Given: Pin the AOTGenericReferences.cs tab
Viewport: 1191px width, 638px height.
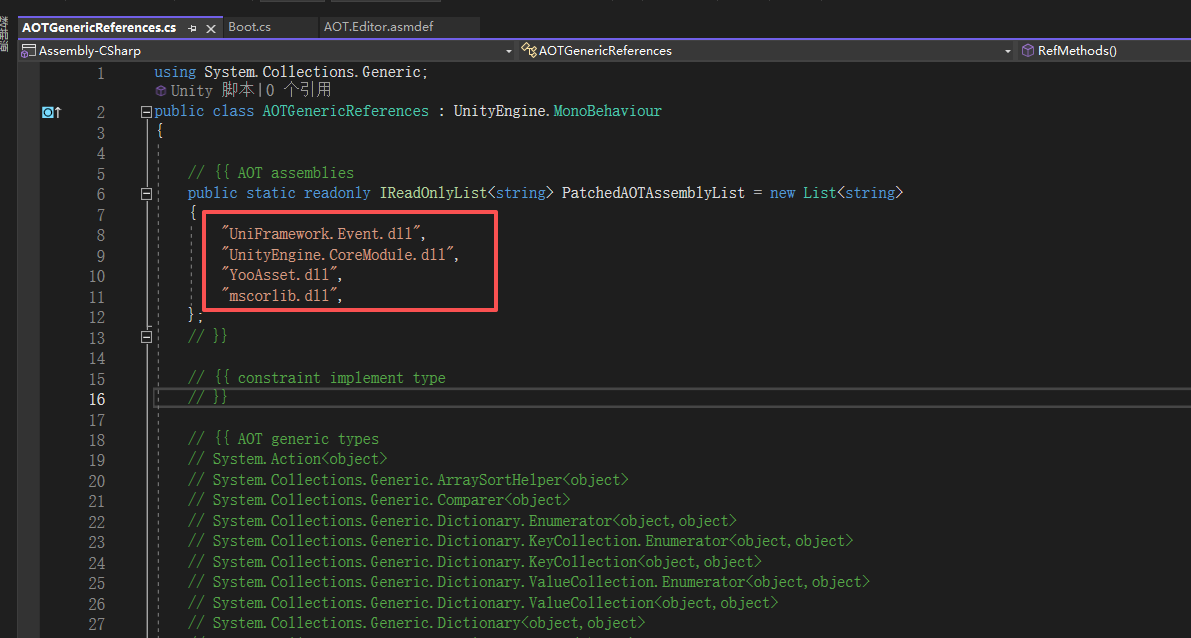Looking at the screenshot, I should [192, 28].
